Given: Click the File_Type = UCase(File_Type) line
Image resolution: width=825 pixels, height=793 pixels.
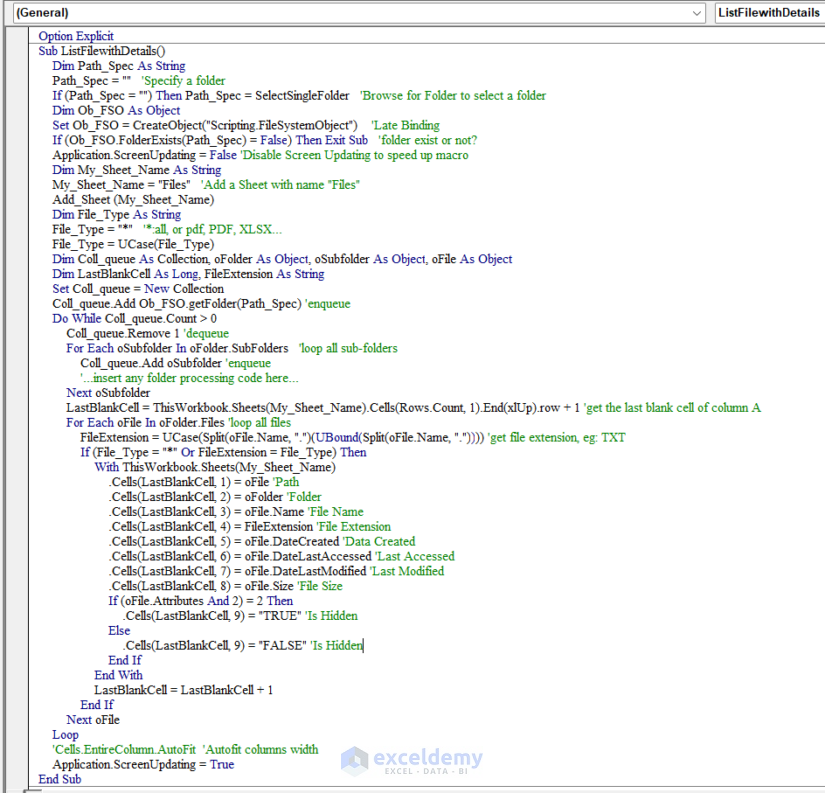Looking at the screenshot, I should [130, 243].
